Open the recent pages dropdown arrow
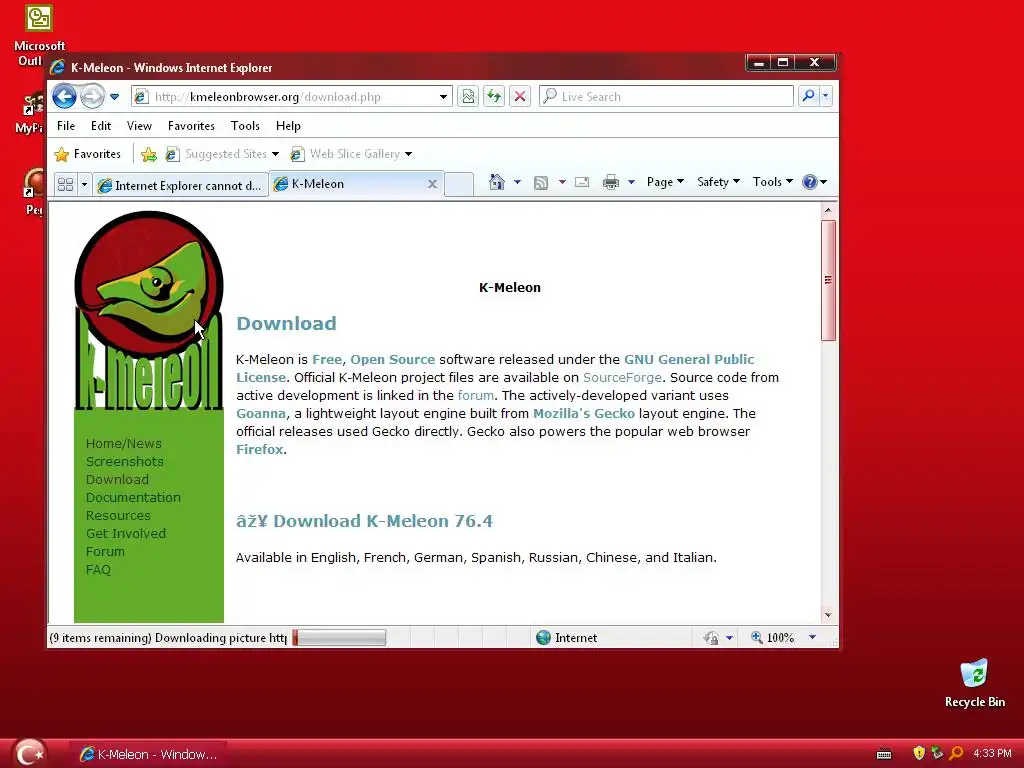Image resolution: width=1024 pixels, height=768 pixels. coord(114,97)
